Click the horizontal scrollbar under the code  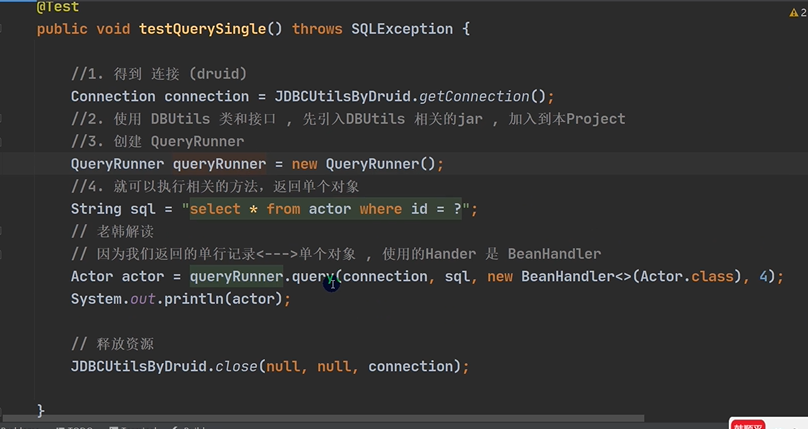324,418
